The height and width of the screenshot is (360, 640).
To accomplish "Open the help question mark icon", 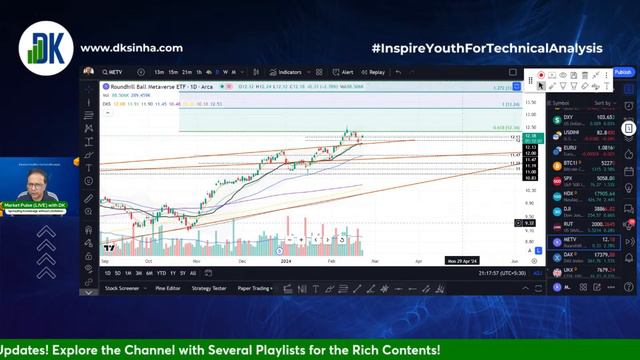I will (629, 287).
